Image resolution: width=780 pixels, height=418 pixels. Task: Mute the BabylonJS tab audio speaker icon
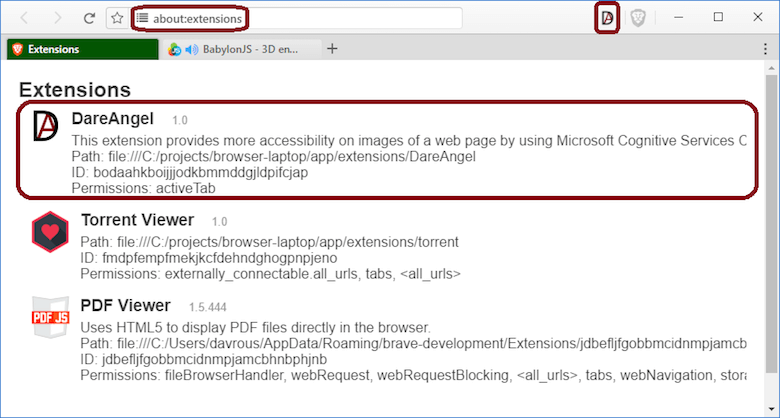[x=192, y=49]
